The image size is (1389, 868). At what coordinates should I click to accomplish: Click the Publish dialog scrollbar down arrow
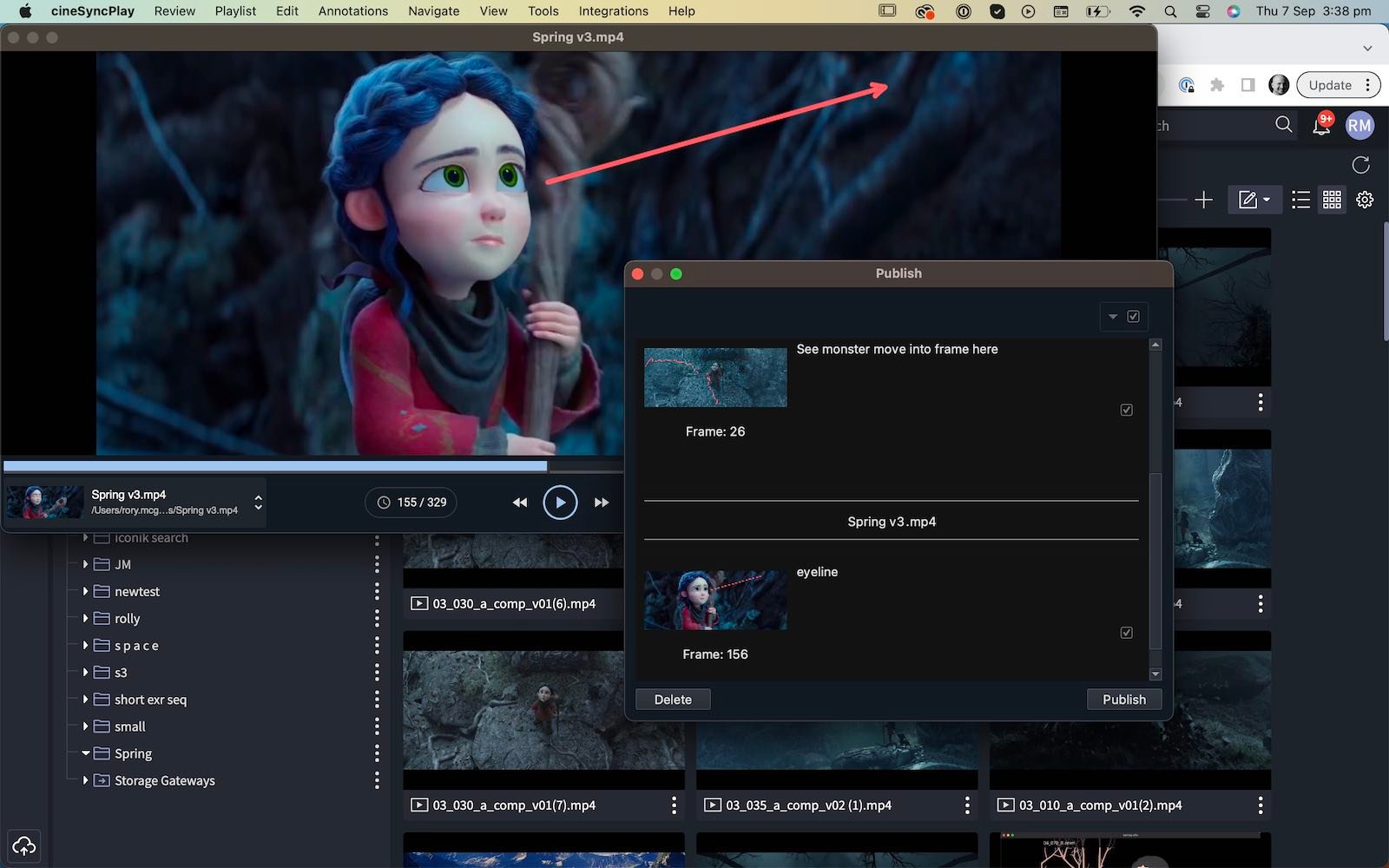[x=1155, y=674]
